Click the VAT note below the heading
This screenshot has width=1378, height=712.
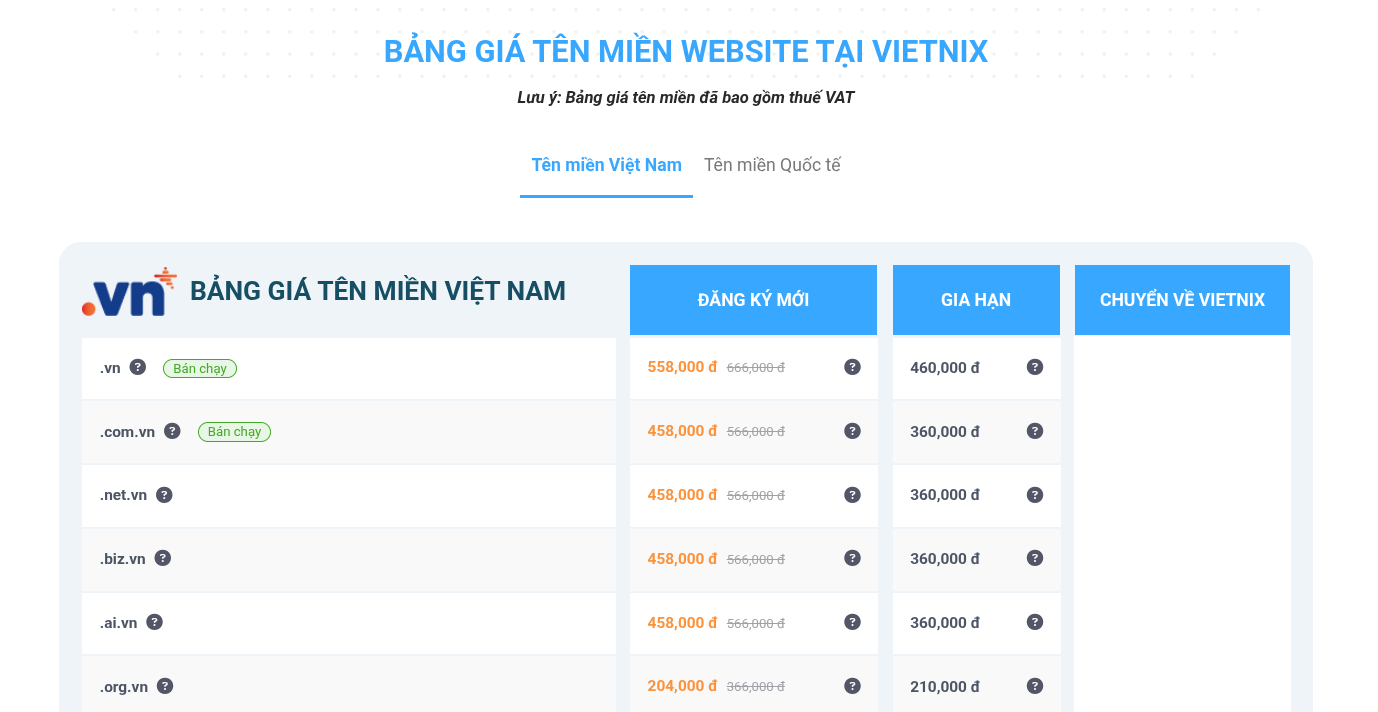click(686, 97)
